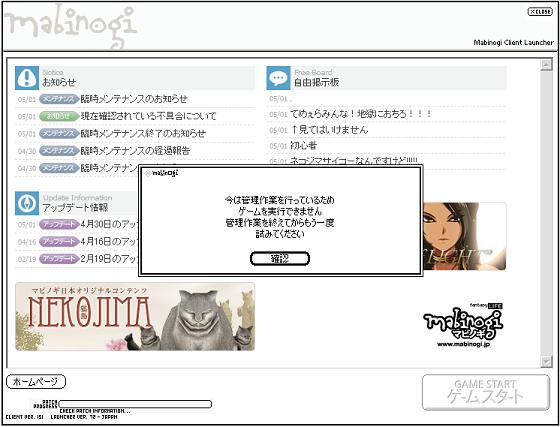This screenshot has width=560, height=427.
Task: Open board post ↑見てはいけません
Action: (x=329, y=130)
